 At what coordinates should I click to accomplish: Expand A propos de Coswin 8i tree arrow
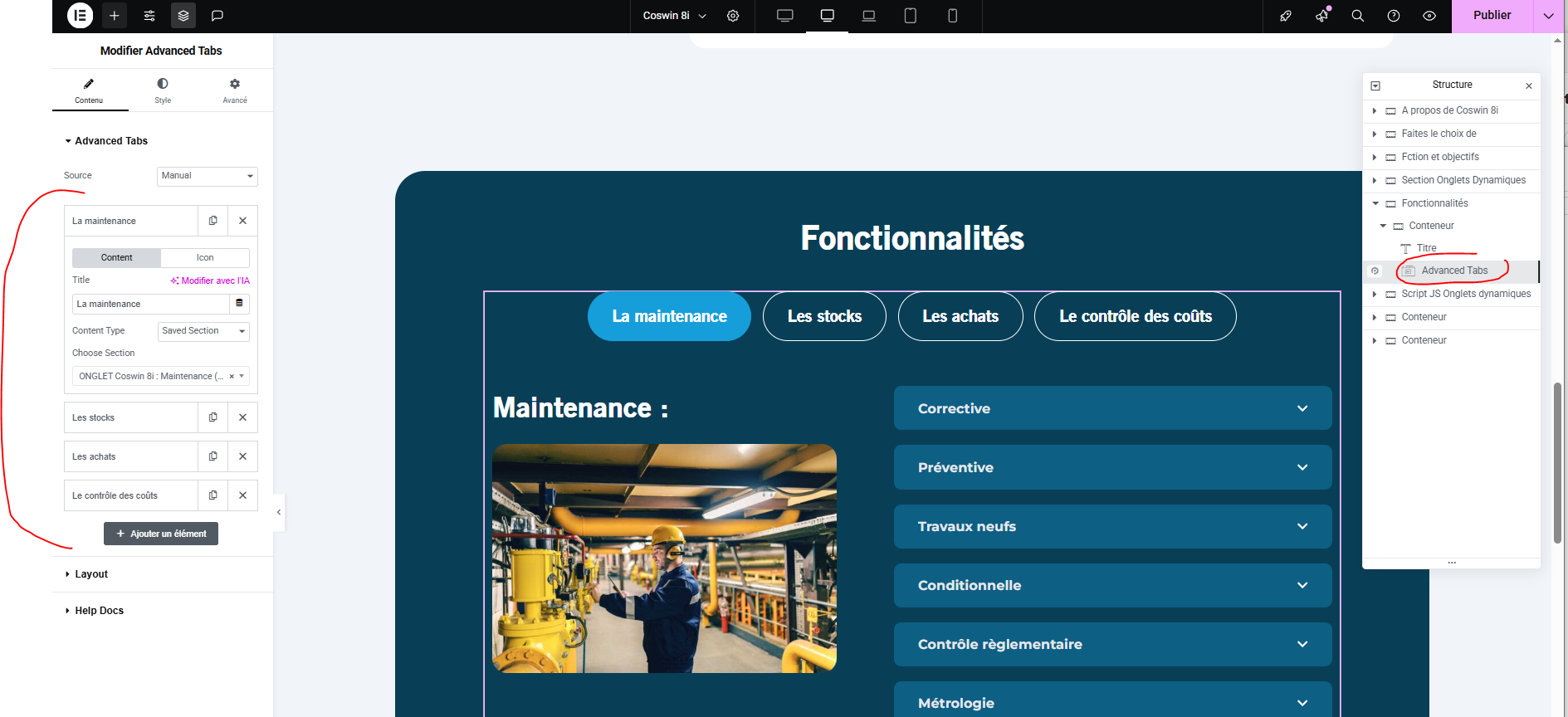pos(1375,110)
